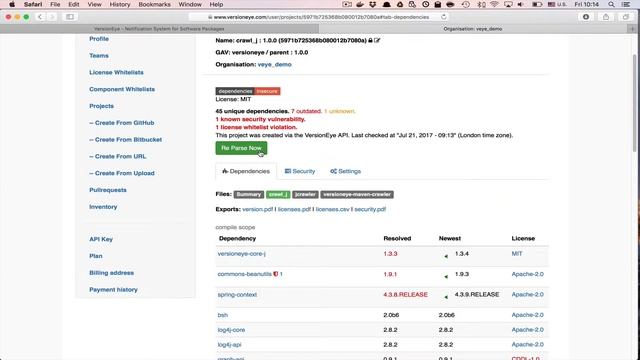Open Dropbox menu bar icon
This screenshot has height=360, width=640.
point(373,4)
